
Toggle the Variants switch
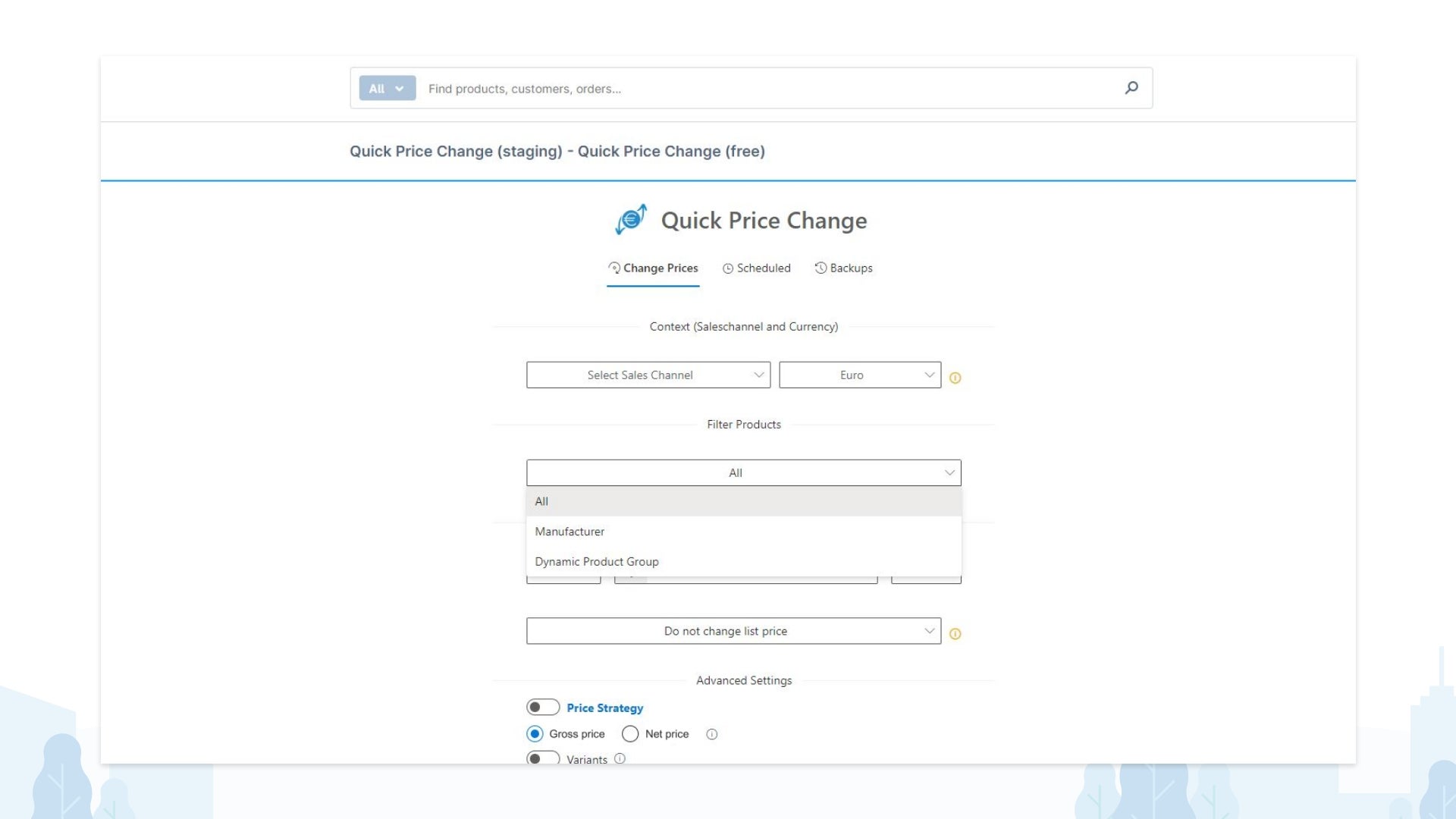click(x=543, y=758)
